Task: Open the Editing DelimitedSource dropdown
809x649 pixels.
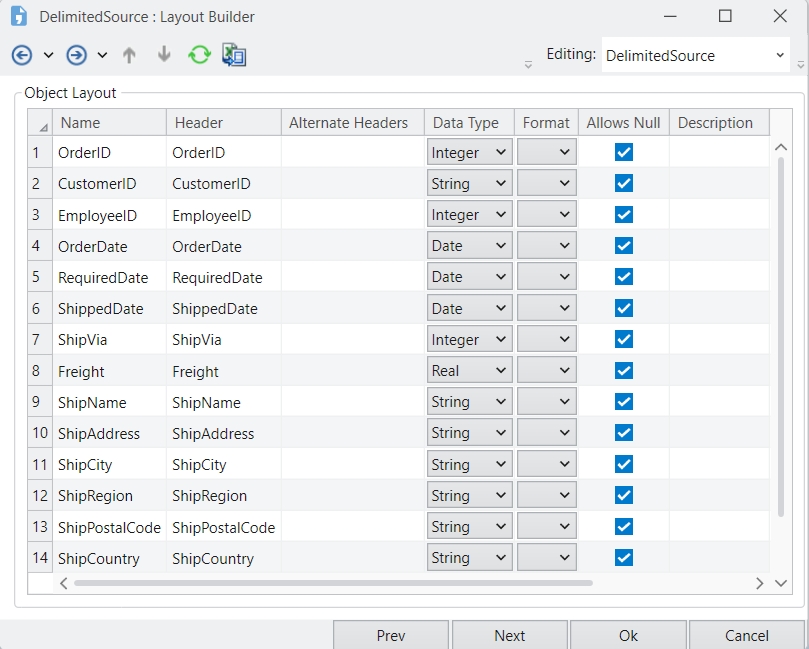Action: click(780, 56)
